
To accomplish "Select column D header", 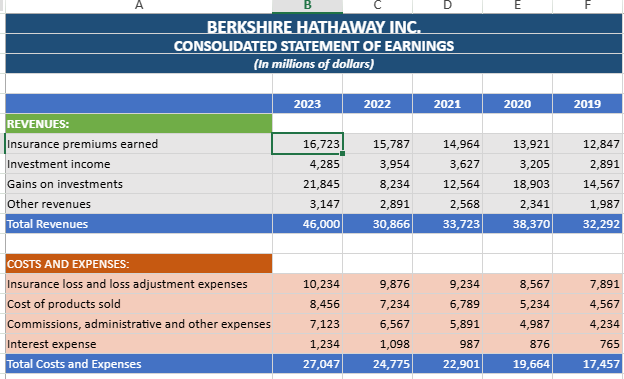I will point(447,6).
